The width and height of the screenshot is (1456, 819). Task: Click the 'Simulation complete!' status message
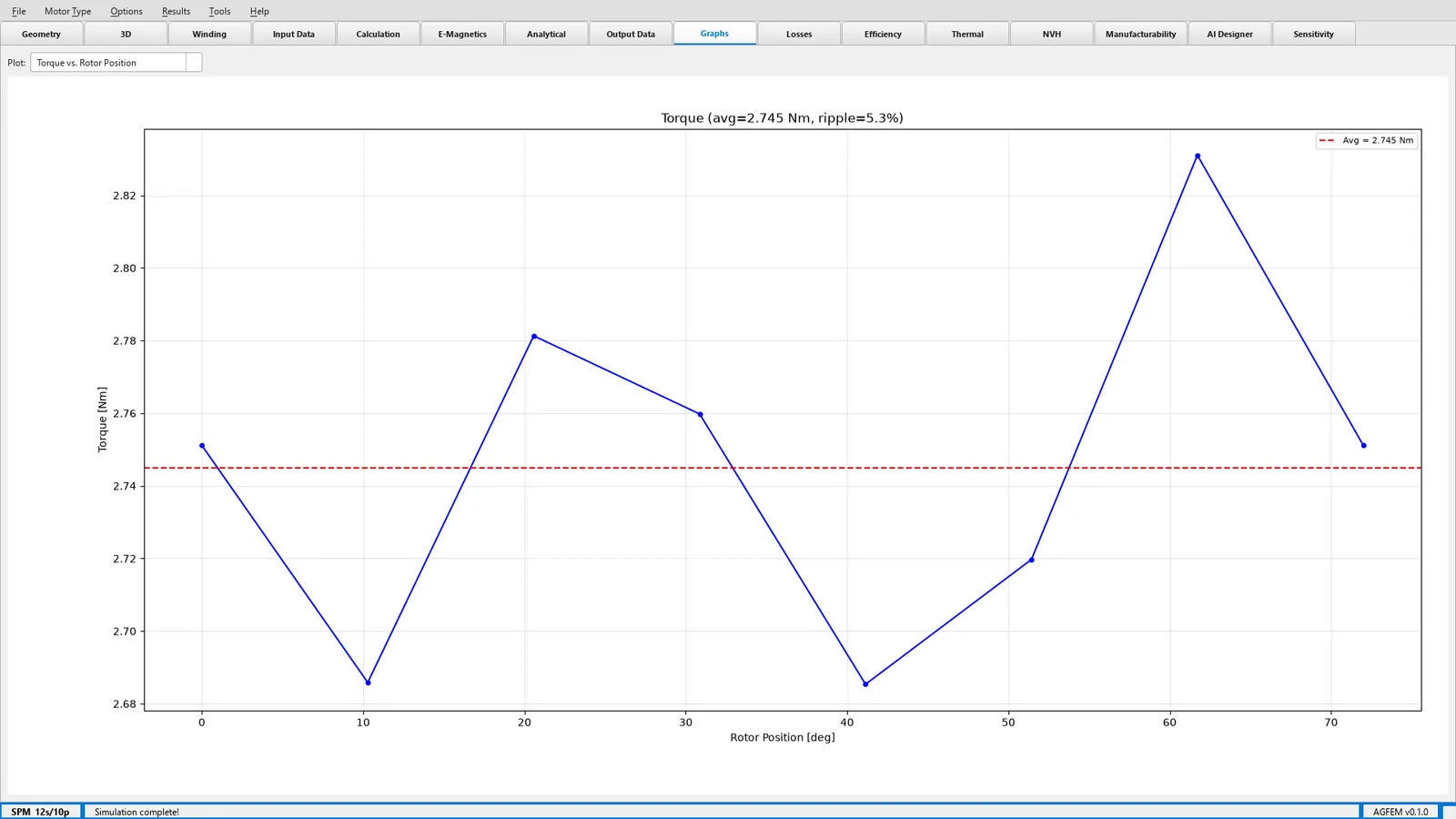pos(136,812)
